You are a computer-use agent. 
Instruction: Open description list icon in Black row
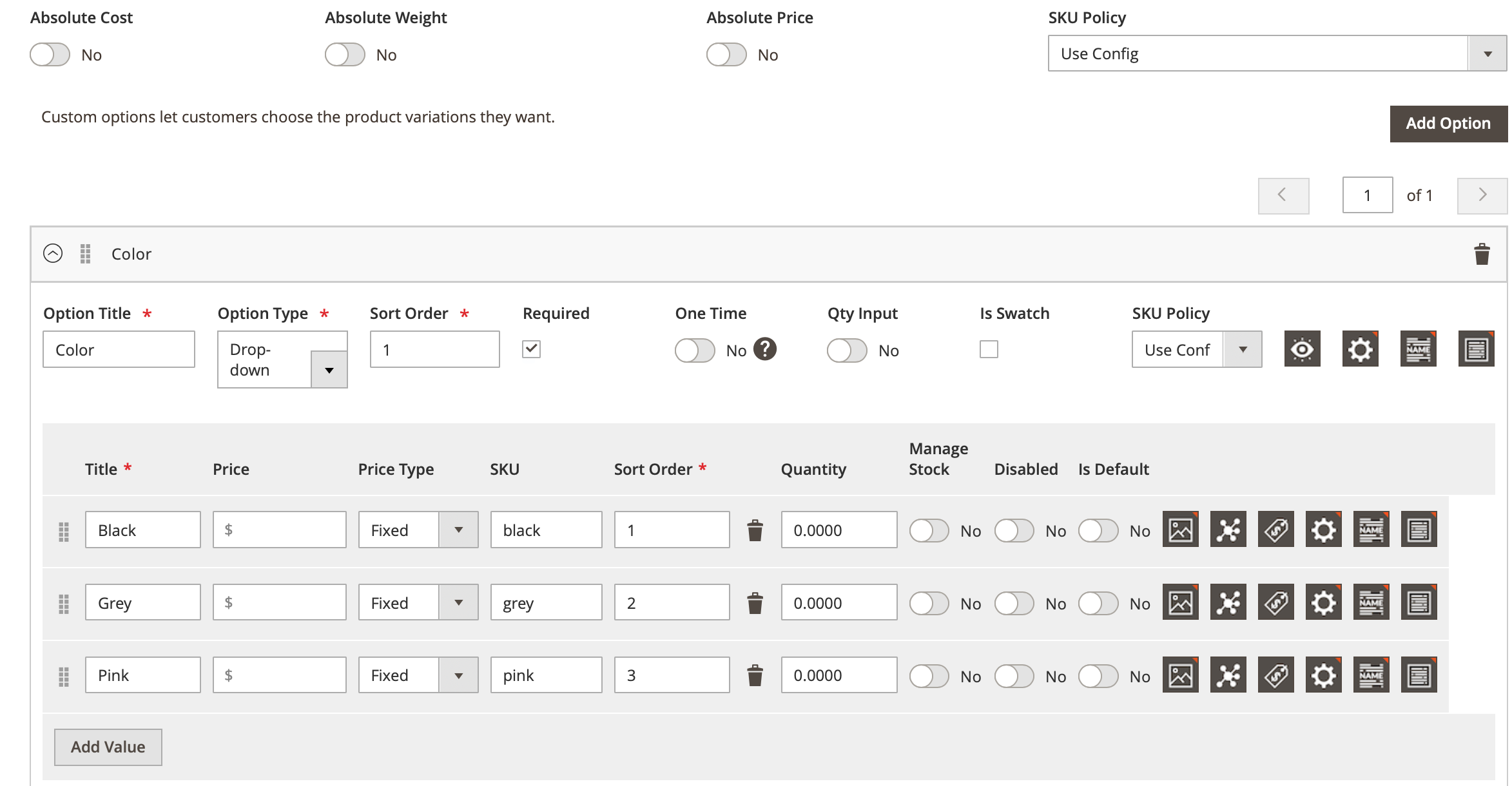[1419, 530]
